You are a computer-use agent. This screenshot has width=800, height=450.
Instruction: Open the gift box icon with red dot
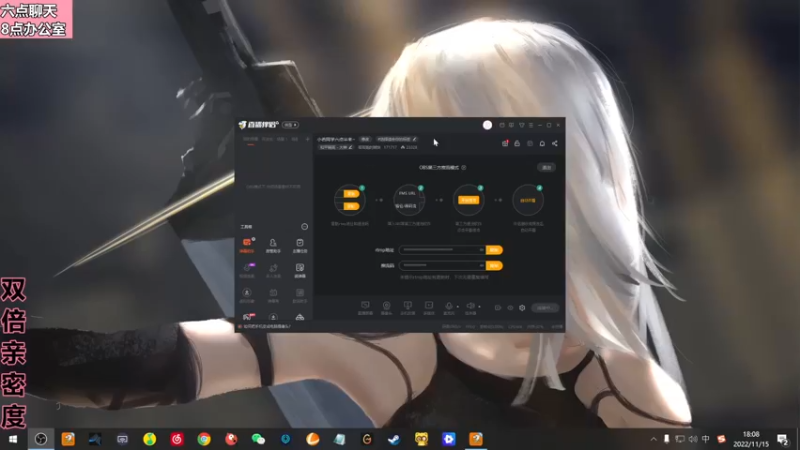(x=505, y=143)
